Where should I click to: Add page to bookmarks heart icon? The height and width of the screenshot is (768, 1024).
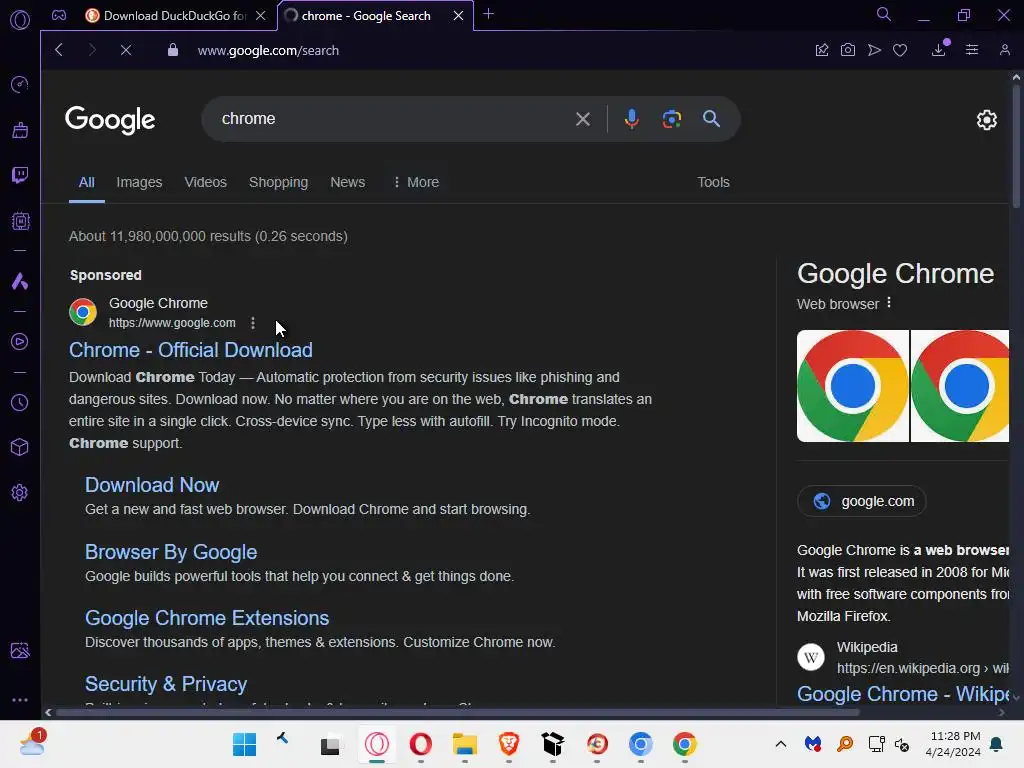coord(900,50)
